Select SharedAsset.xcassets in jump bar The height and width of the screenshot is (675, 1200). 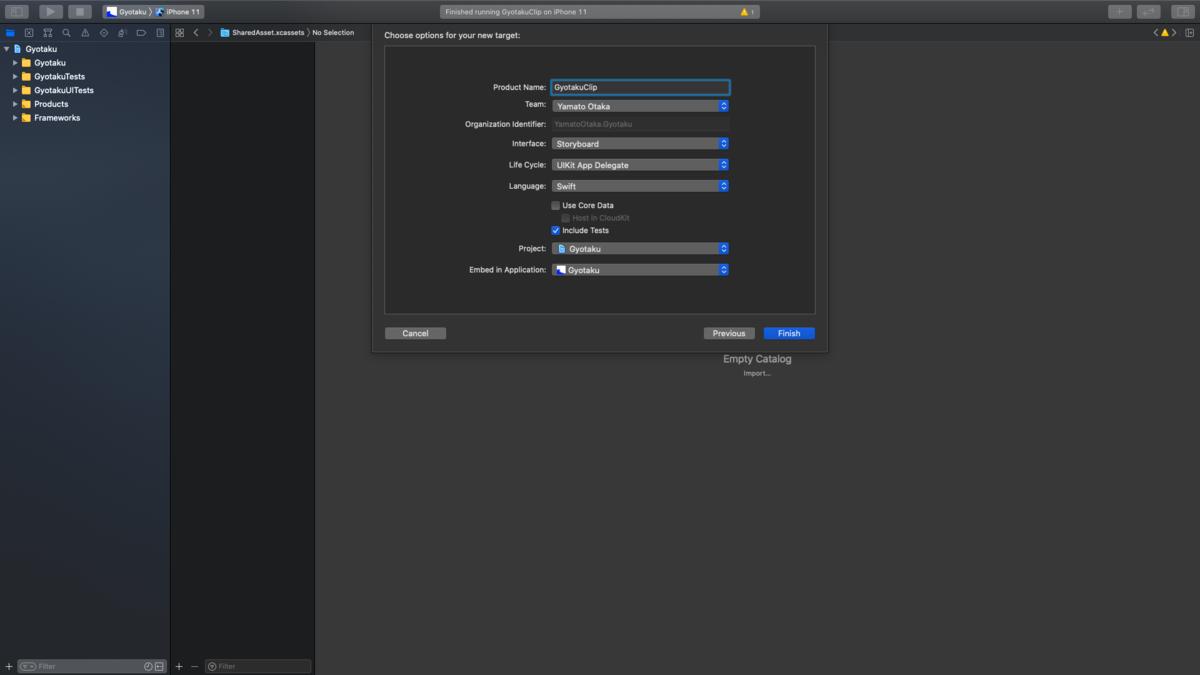262,33
